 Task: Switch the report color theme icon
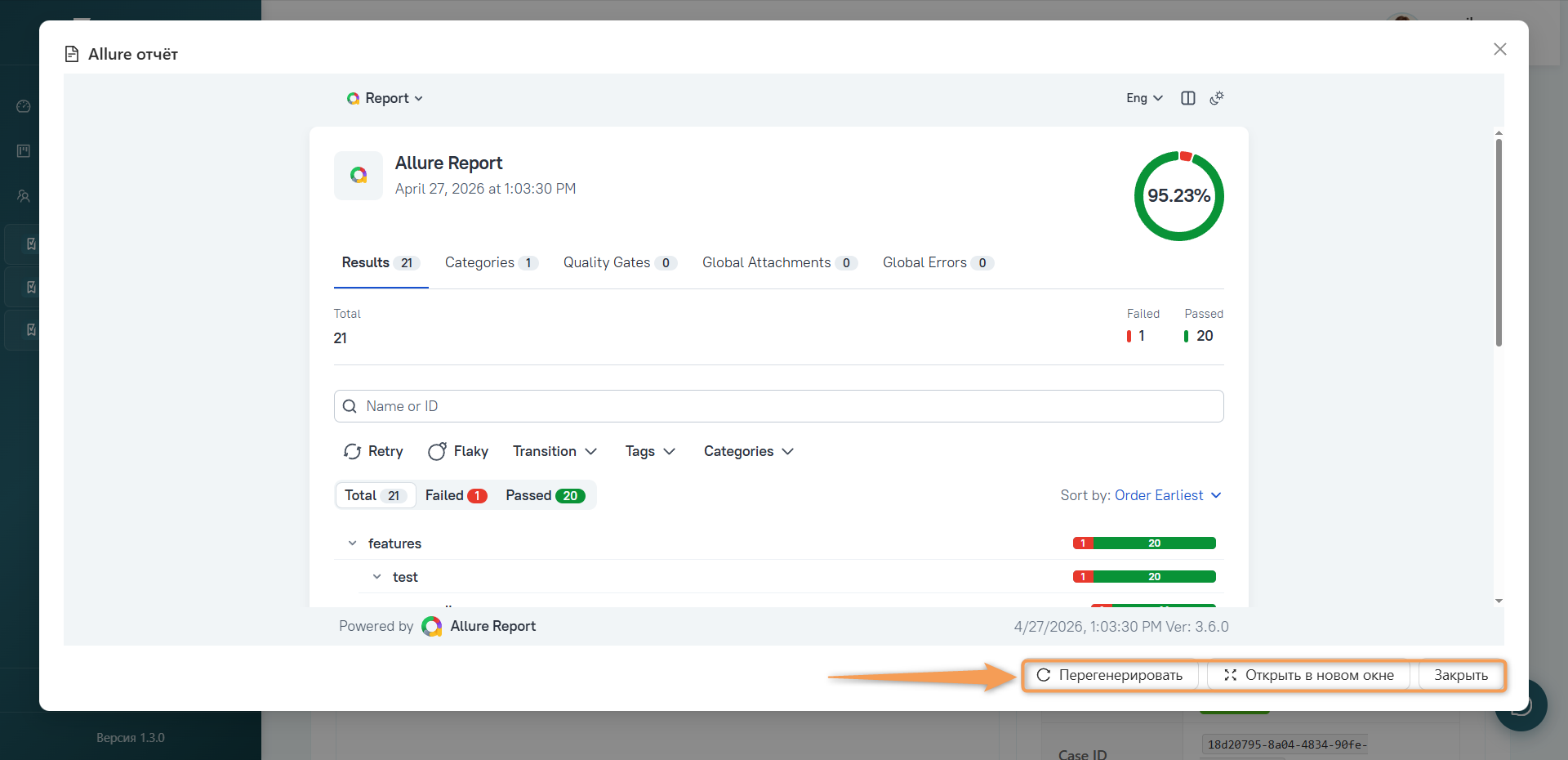pyautogui.click(x=1217, y=98)
